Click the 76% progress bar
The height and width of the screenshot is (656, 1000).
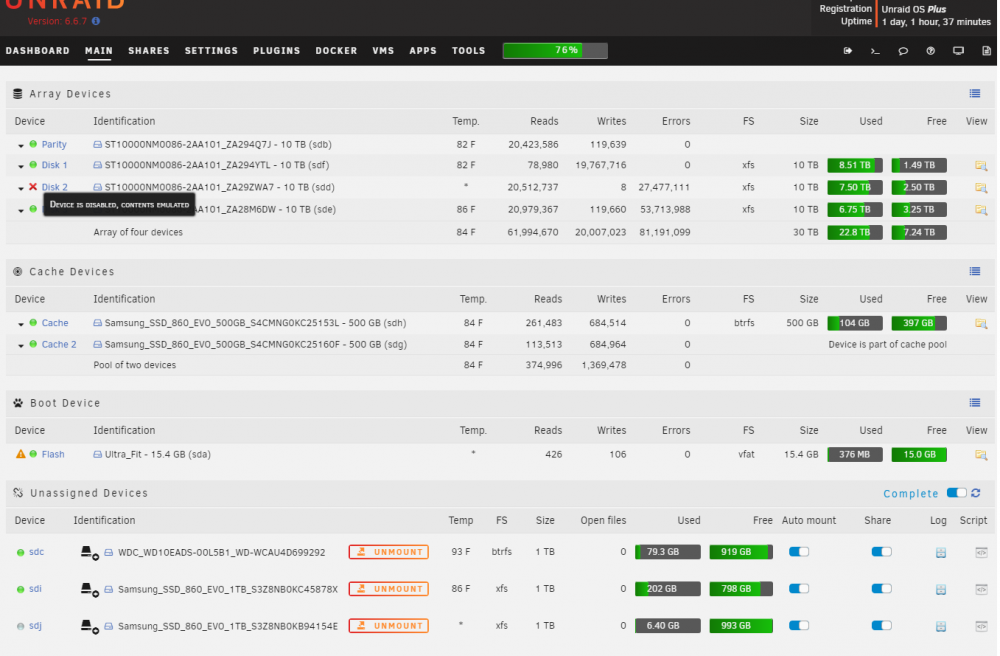coord(555,50)
